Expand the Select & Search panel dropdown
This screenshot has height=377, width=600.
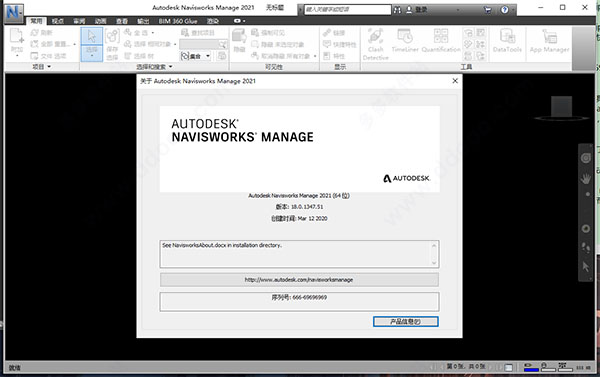[x=170, y=67]
